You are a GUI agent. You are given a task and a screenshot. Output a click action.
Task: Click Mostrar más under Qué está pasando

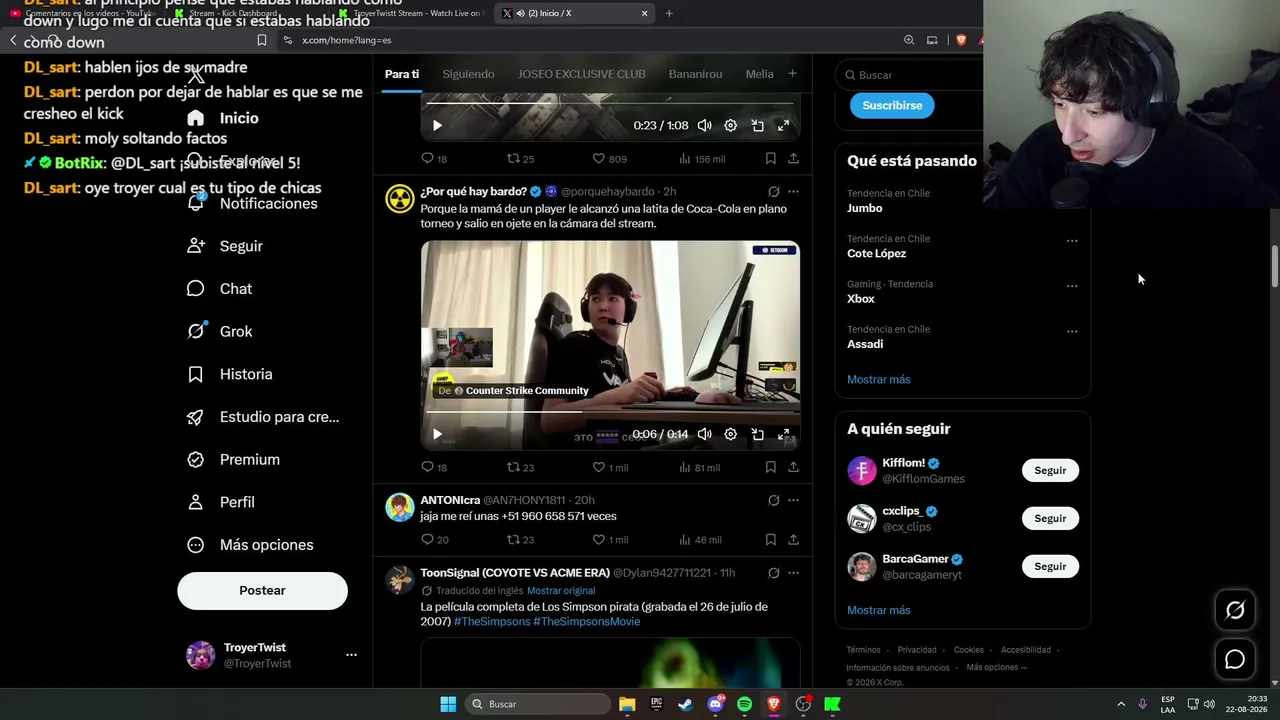879,380
